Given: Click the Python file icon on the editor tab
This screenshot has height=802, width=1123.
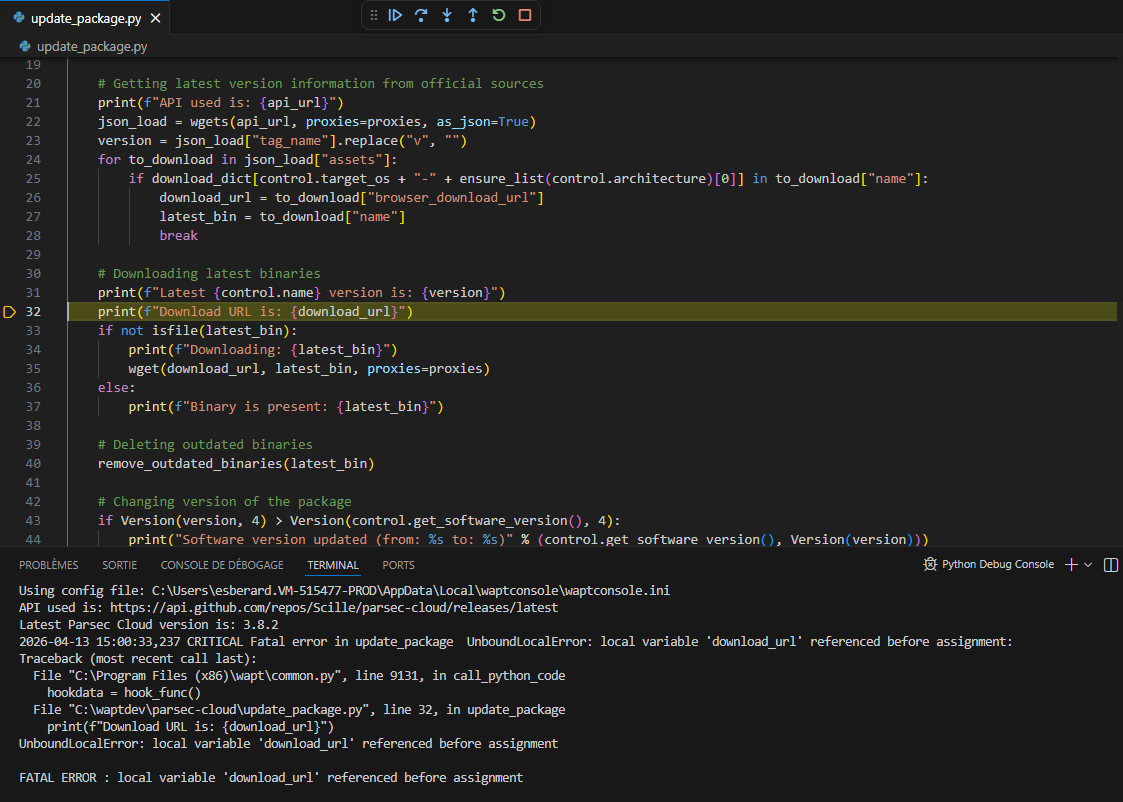Looking at the screenshot, I should click(17, 16).
